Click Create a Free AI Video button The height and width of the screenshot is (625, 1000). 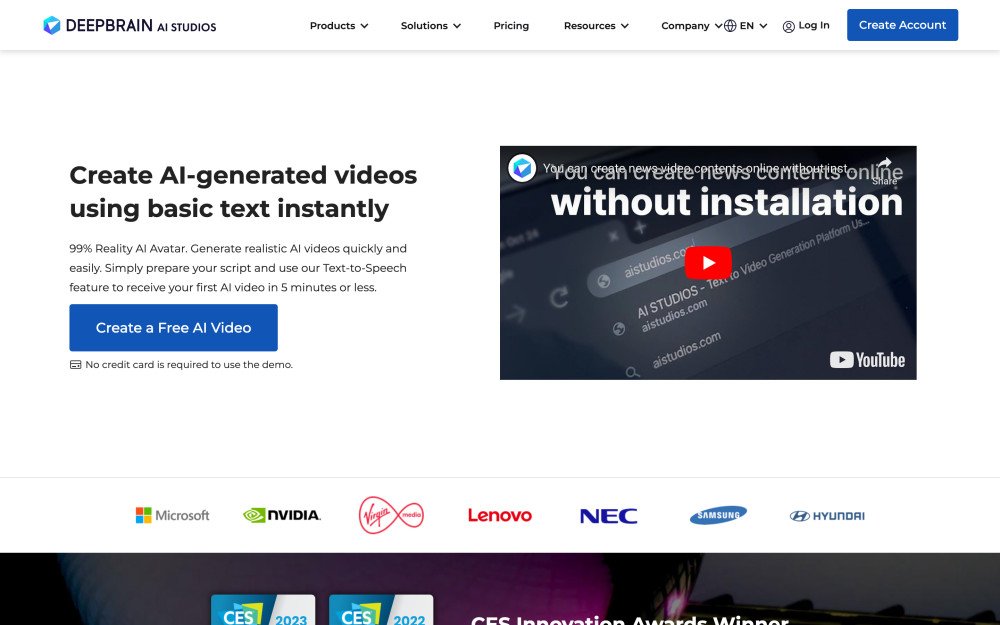pos(173,328)
